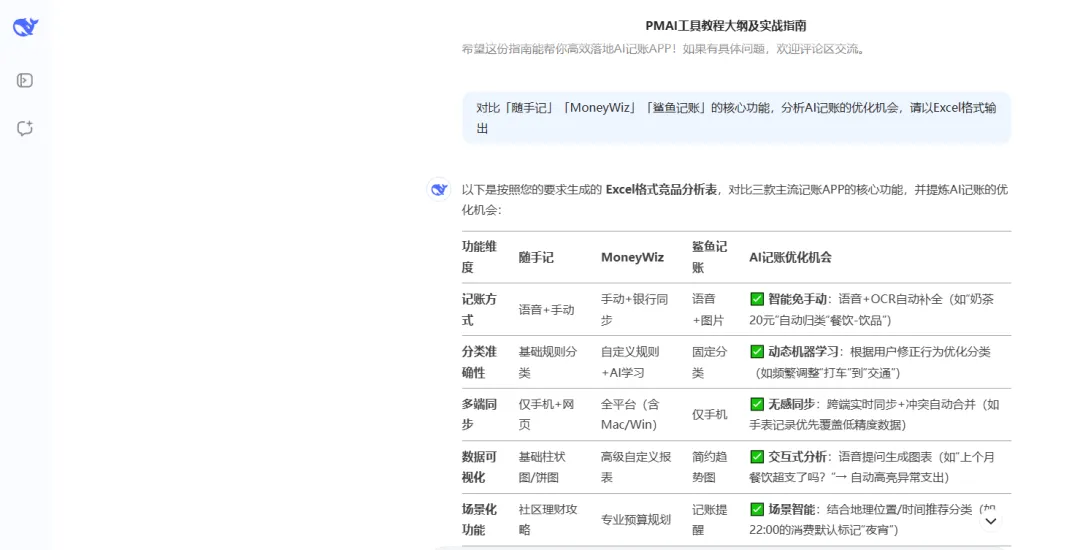Select the 记账方式 row label

pyautogui.click(x=479, y=309)
